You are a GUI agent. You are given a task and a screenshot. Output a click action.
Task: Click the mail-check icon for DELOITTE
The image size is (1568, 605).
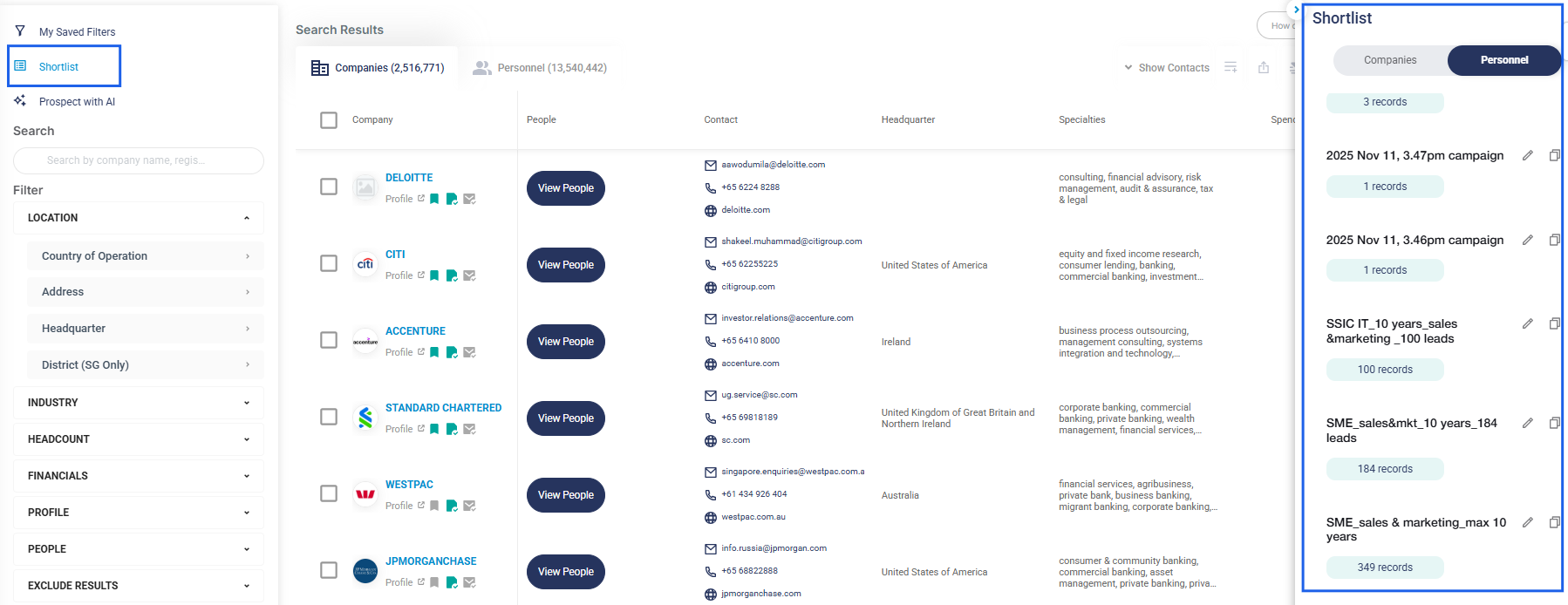[469, 199]
